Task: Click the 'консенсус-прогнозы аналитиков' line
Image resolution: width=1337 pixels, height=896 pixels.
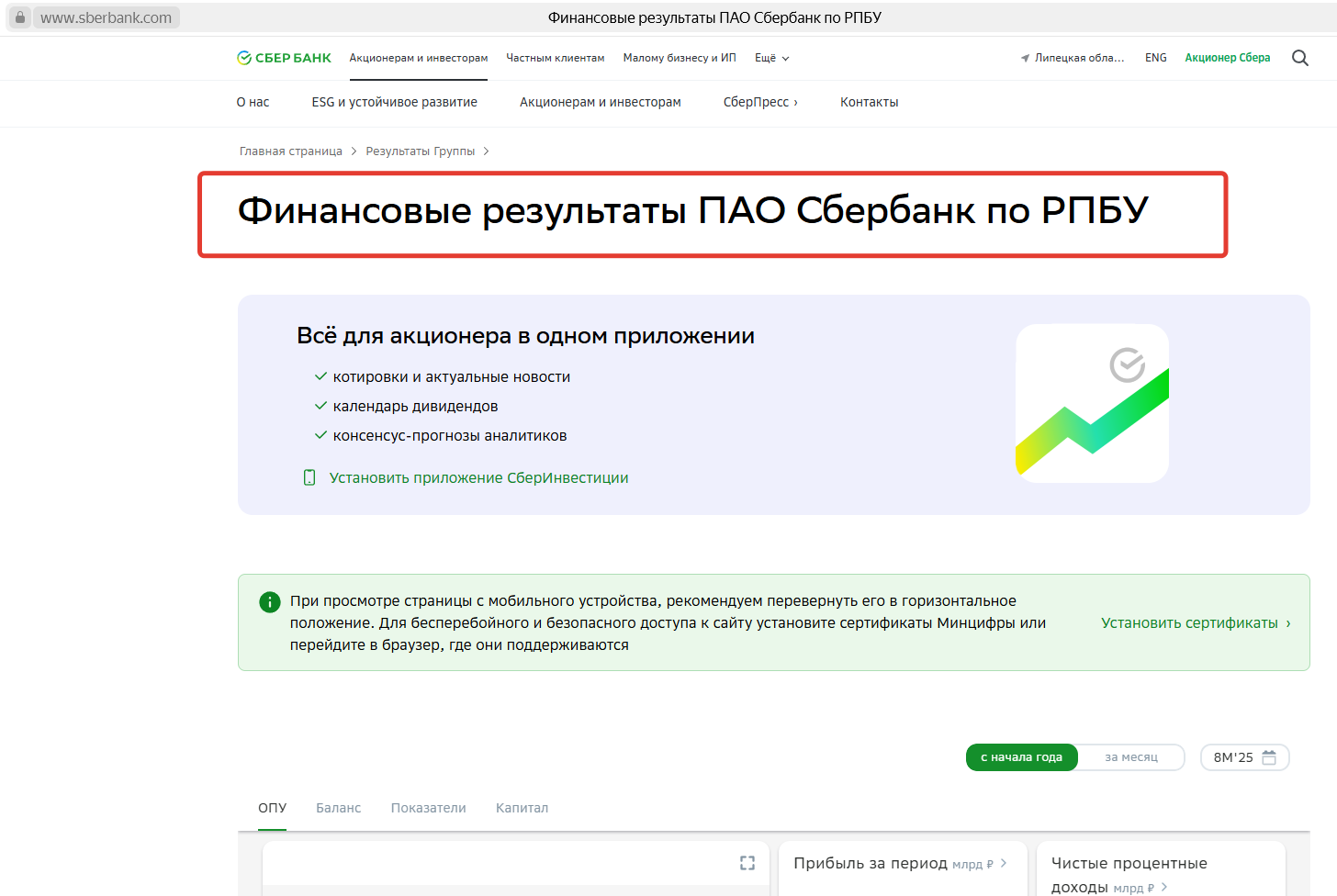Action: (450, 435)
